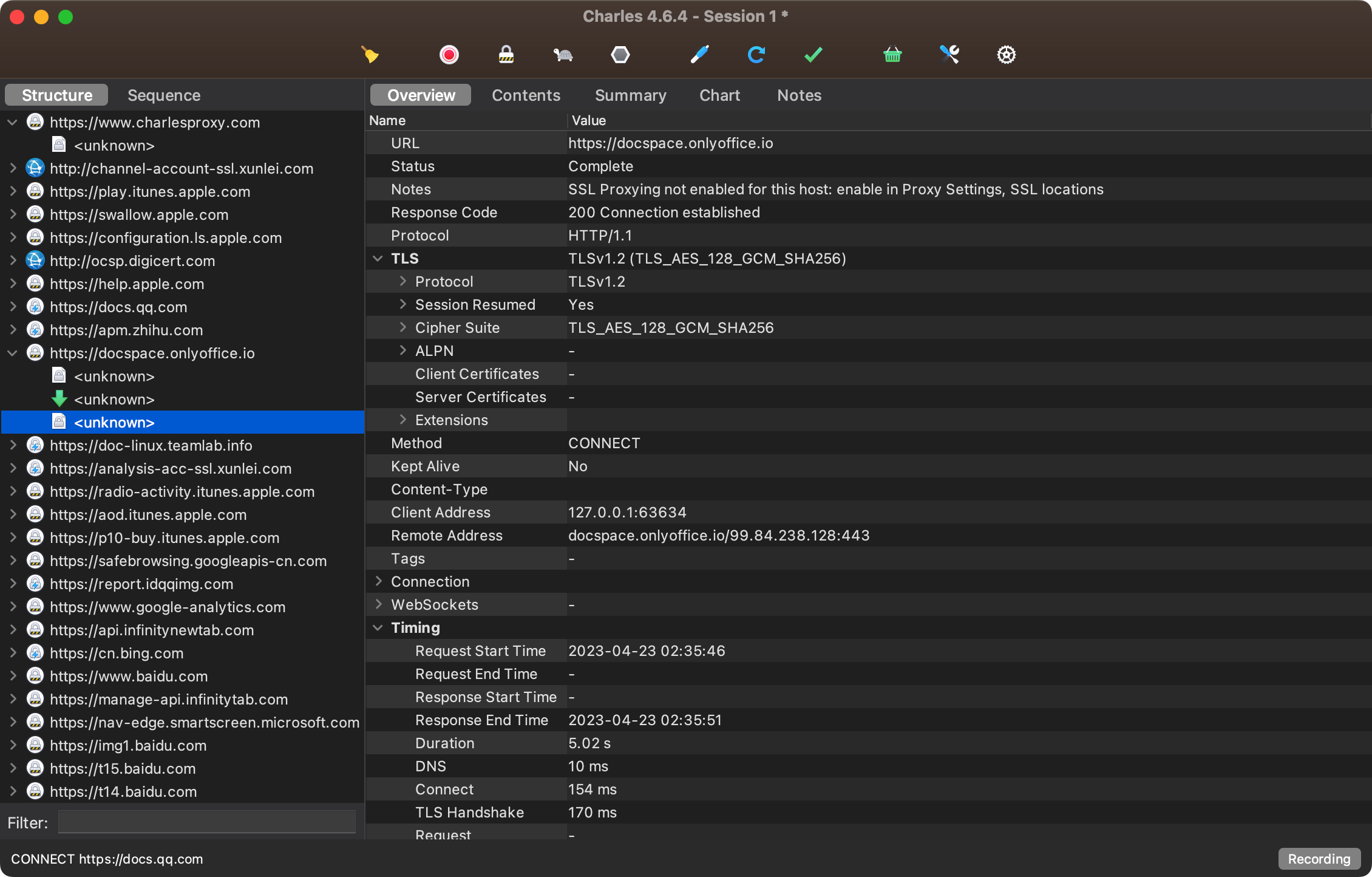Click the Name column header
Viewport: 1372px width, 877px height.
pos(466,120)
